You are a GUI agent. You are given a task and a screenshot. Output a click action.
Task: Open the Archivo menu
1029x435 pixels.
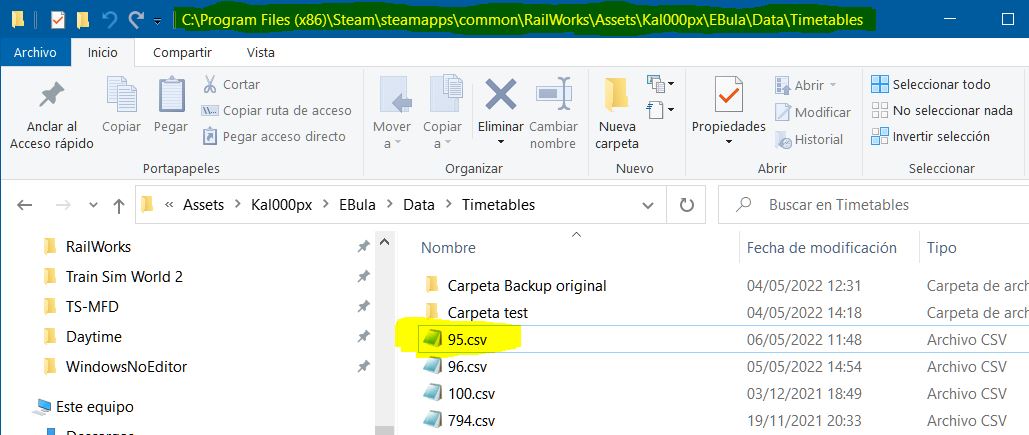(x=35, y=52)
